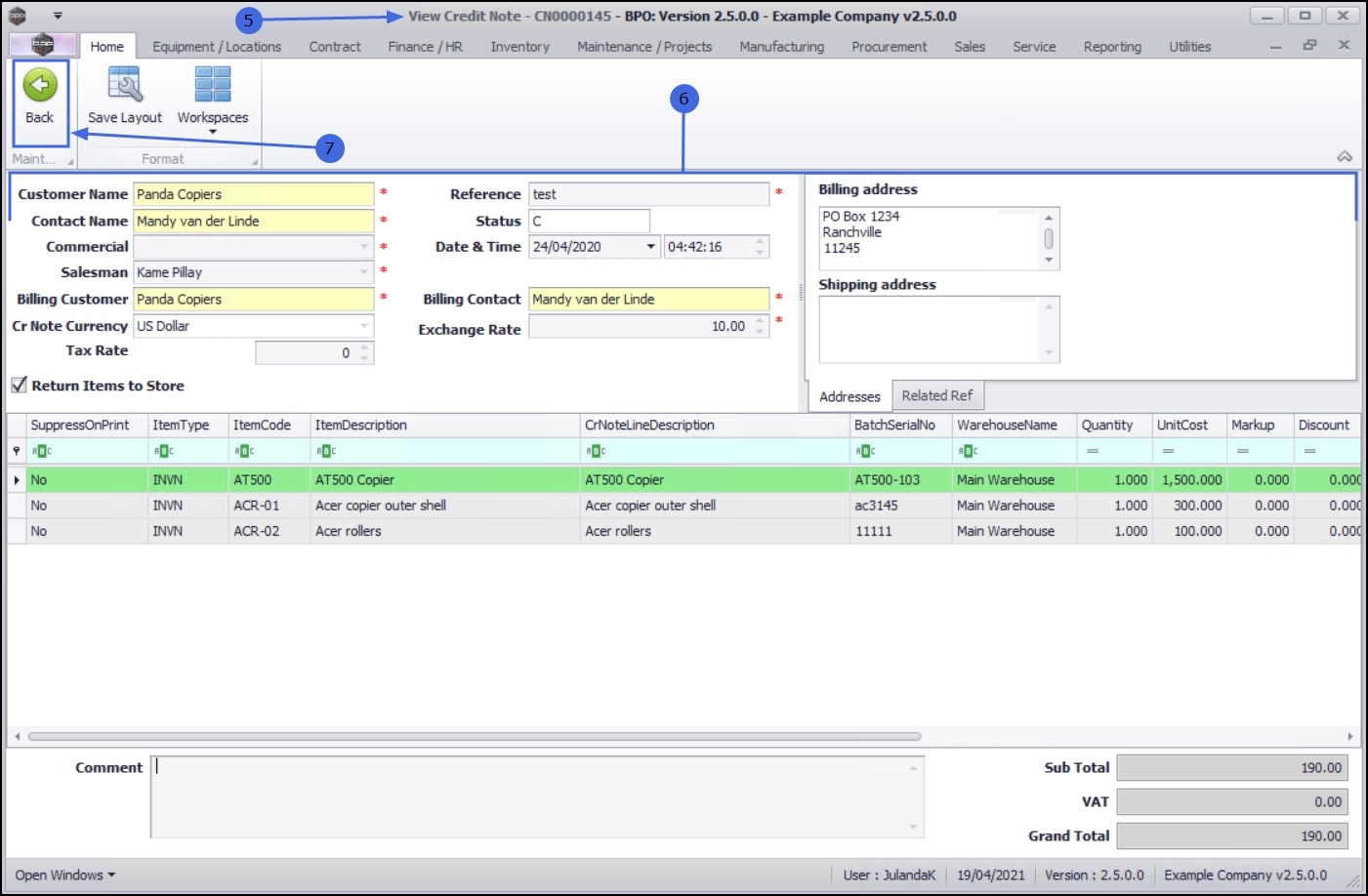Click the filter operator icon under ItemDescription

pyautogui.click(x=327, y=451)
